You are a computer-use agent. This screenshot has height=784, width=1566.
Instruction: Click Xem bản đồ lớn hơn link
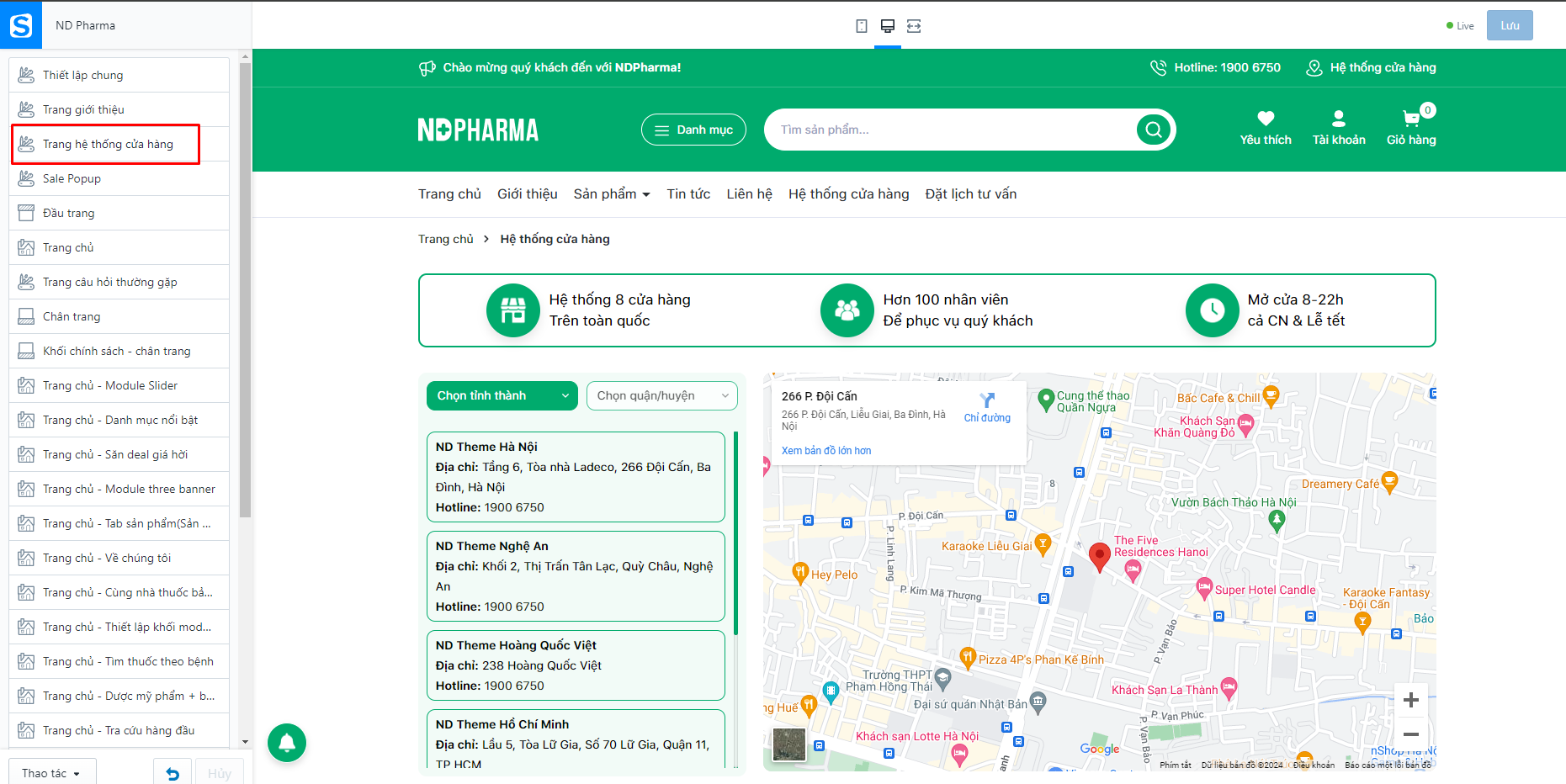[826, 451]
